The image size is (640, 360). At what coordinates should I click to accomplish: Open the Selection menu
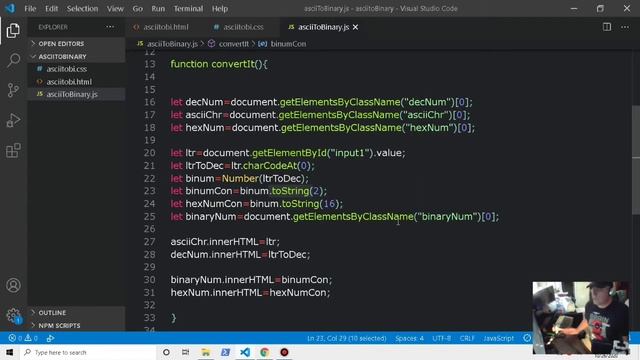pyautogui.click(x=82, y=8)
